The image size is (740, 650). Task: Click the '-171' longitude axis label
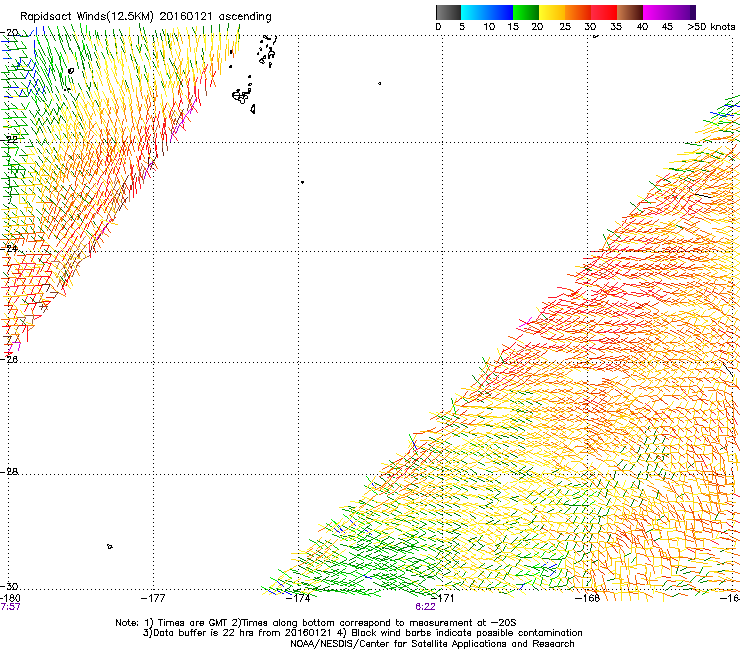[x=442, y=598]
